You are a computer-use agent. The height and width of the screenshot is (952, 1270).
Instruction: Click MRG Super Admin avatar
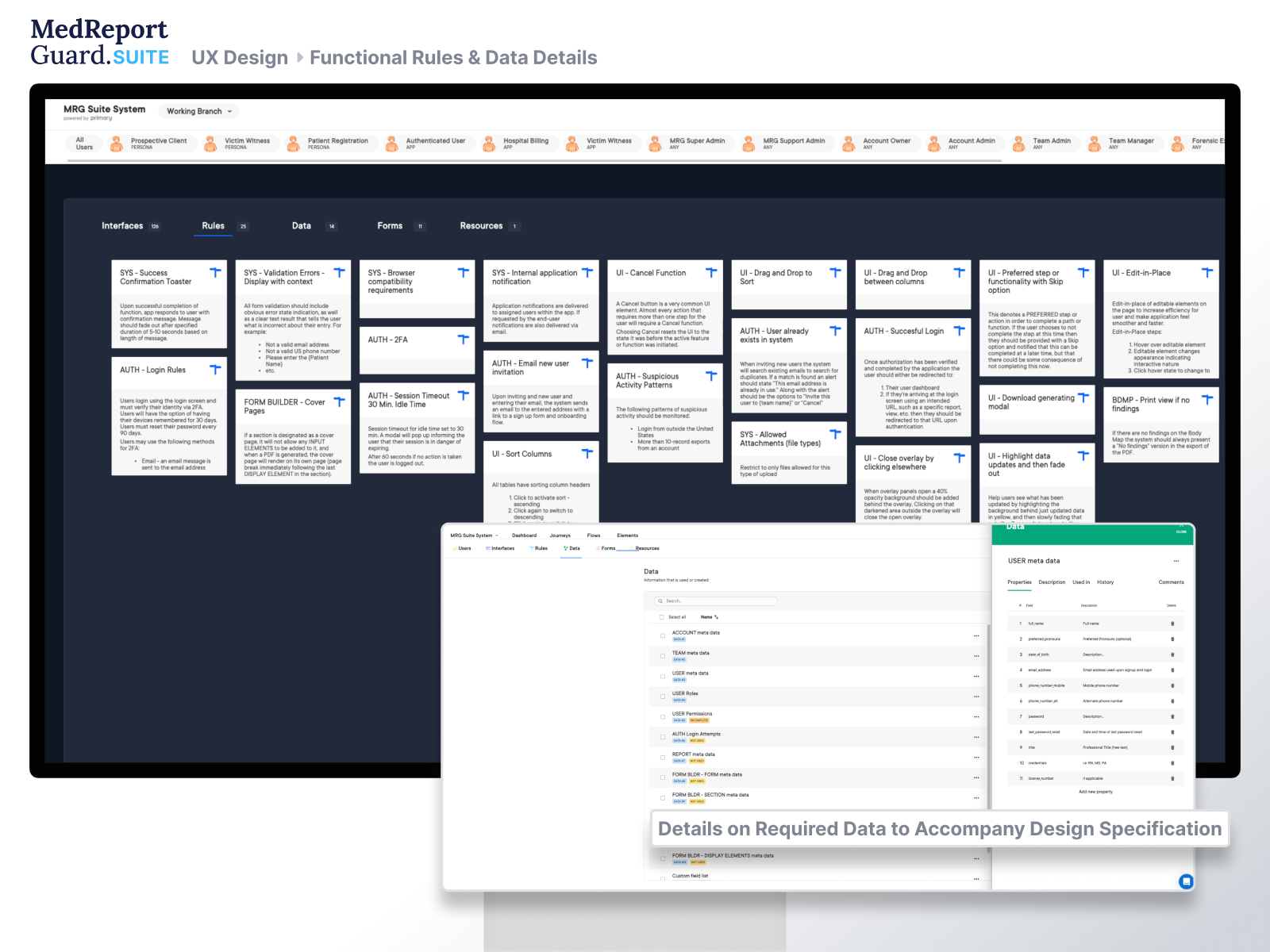[656, 144]
